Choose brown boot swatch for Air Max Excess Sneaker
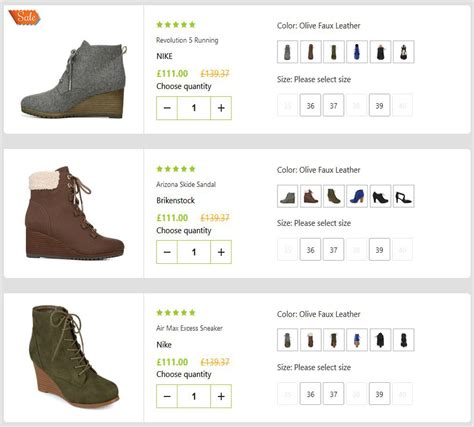The height and width of the screenshot is (427, 474). click(x=311, y=340)
